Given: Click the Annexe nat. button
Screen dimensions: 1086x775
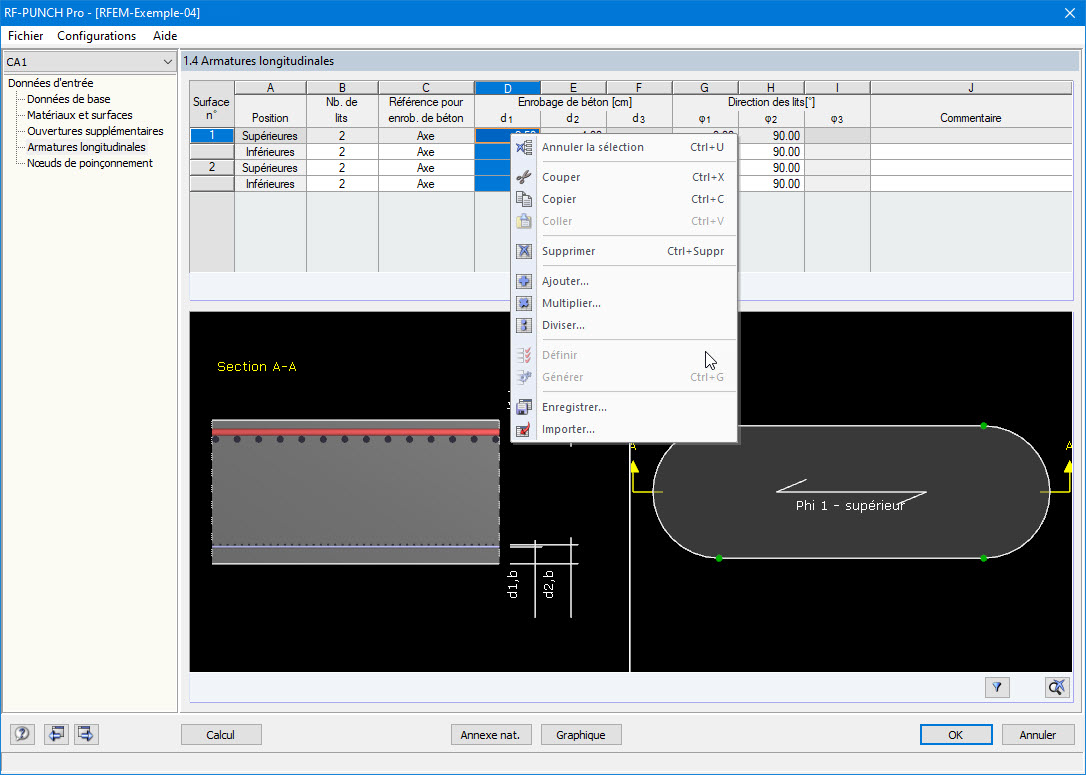Looking at the screenshot, I should tap(490, 735).
